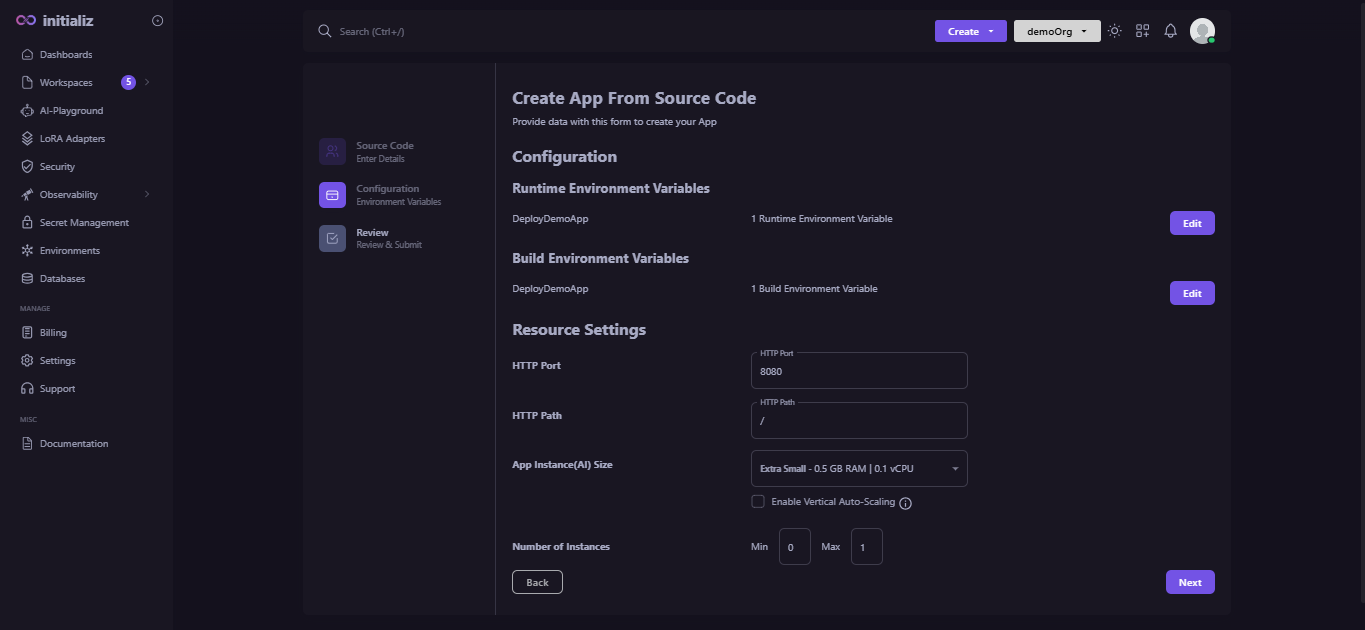Click the 'Resource Settings' heading
The width and height of the screenshot is (1365, 630).
click(579, 330)
